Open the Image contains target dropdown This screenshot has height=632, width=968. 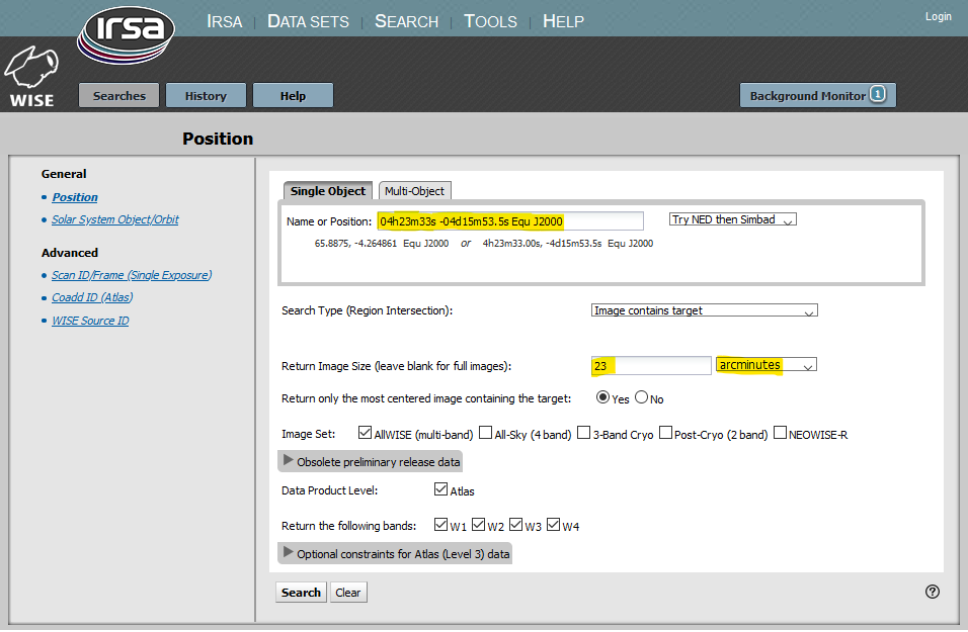tap(704, 310)
